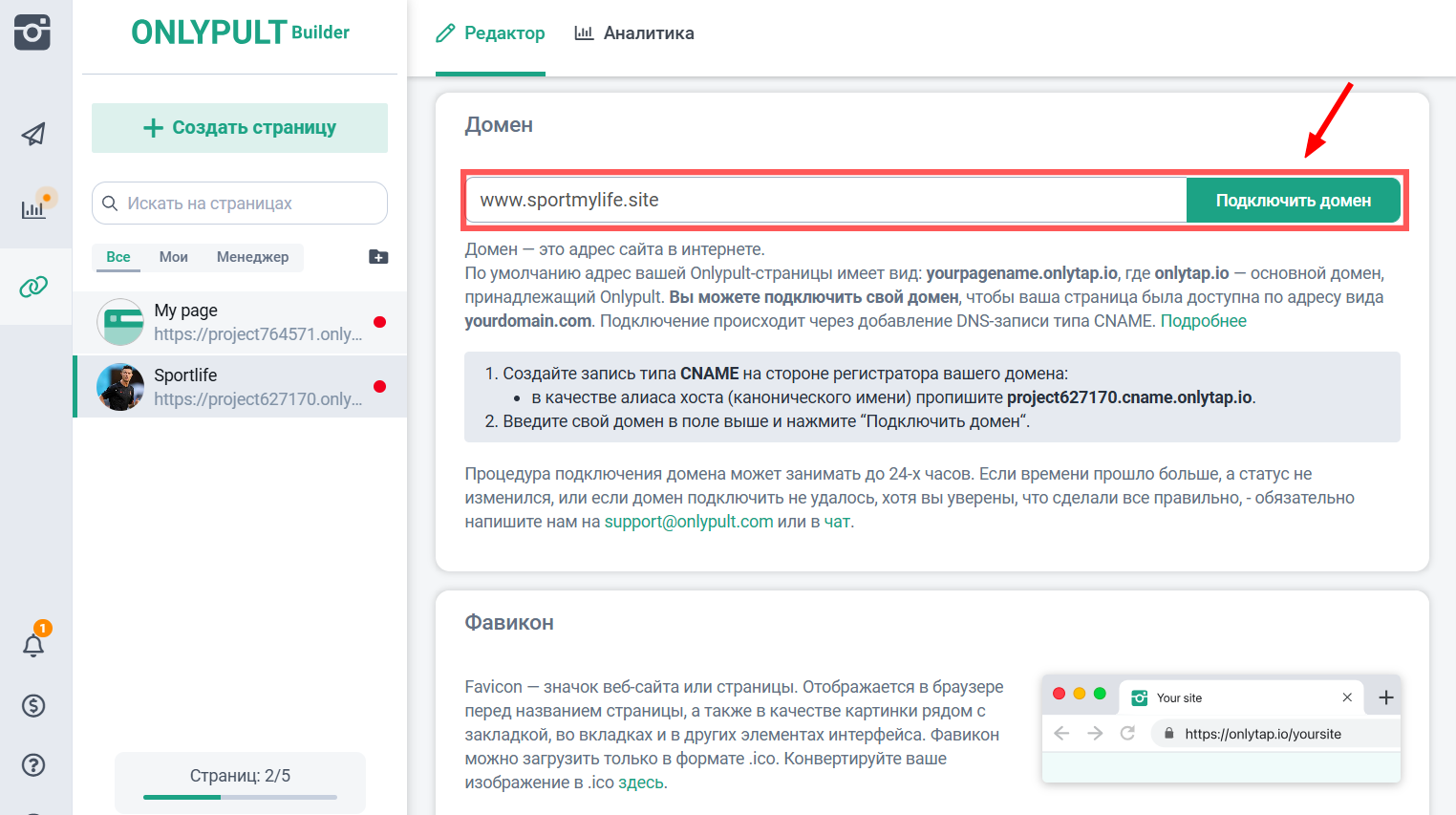This screenshot has height=815, width=1456.
Task: Open the paper plane publishing icon
Action: (33, 134)
